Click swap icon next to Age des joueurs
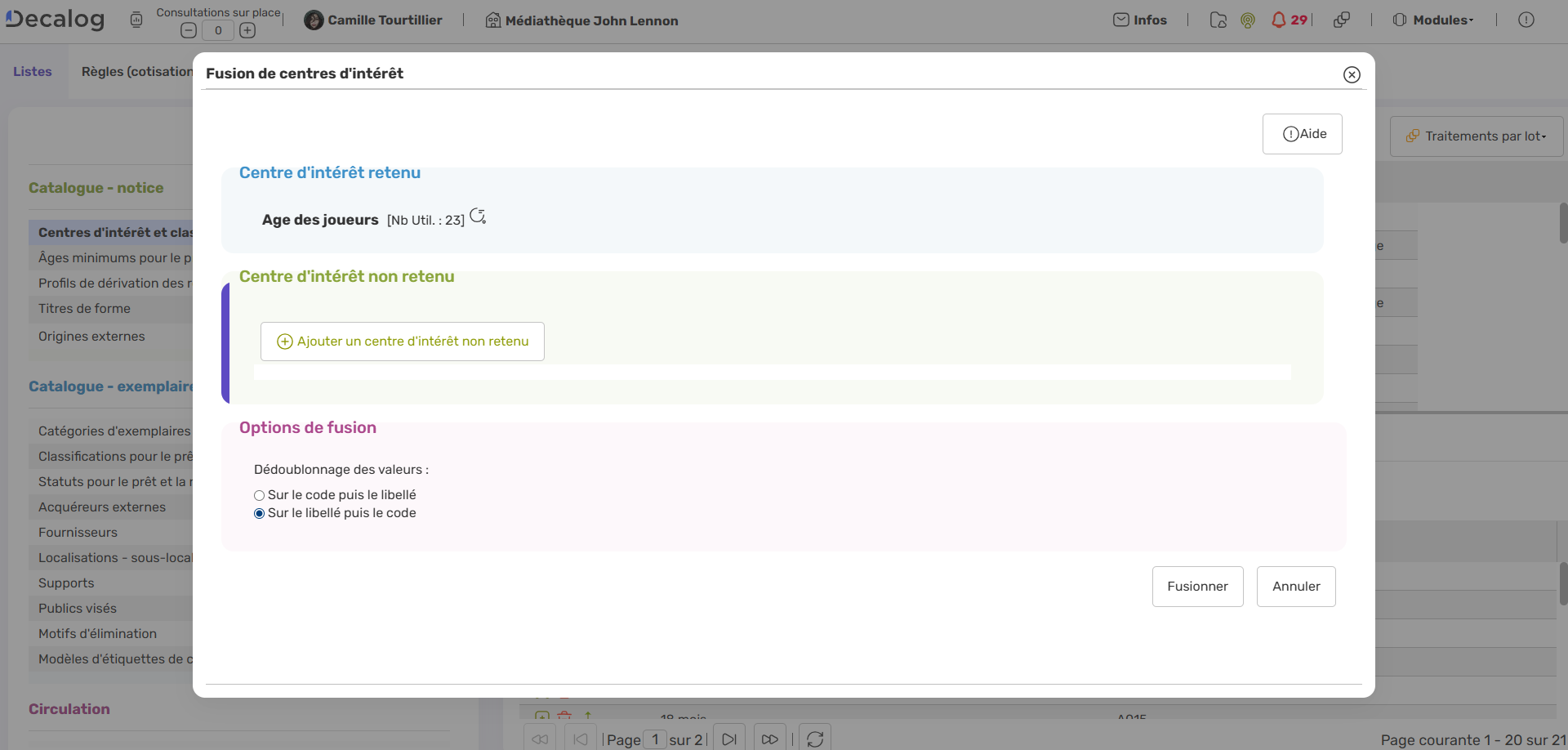Screen dimensions: 1568x750 coord(478,216)
